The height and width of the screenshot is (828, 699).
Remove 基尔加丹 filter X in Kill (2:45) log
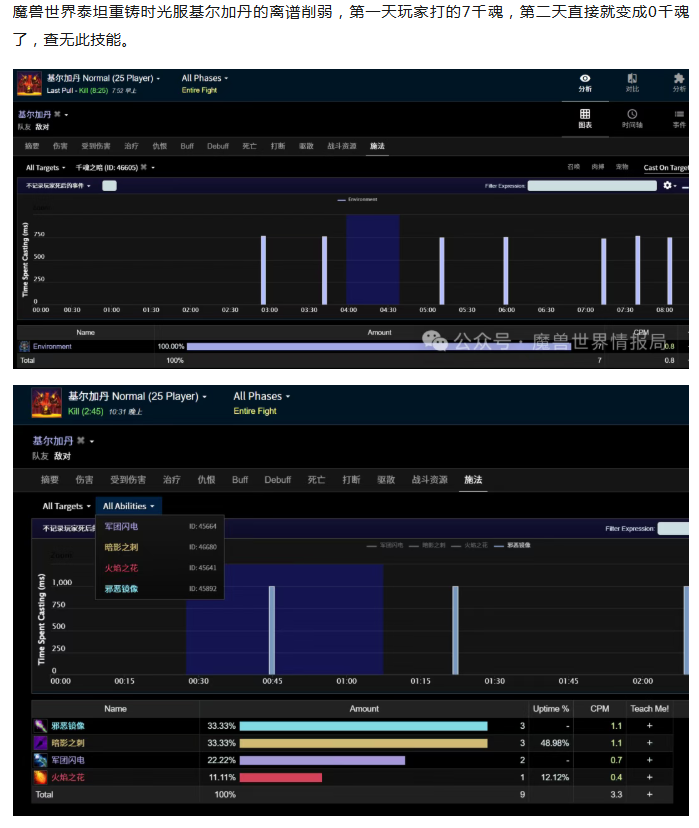tap(81, 440)
